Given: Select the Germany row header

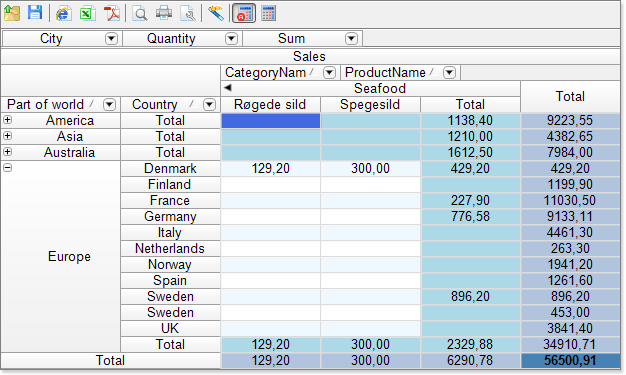Looking at the screenshot, I should click(x=170, y=216).
